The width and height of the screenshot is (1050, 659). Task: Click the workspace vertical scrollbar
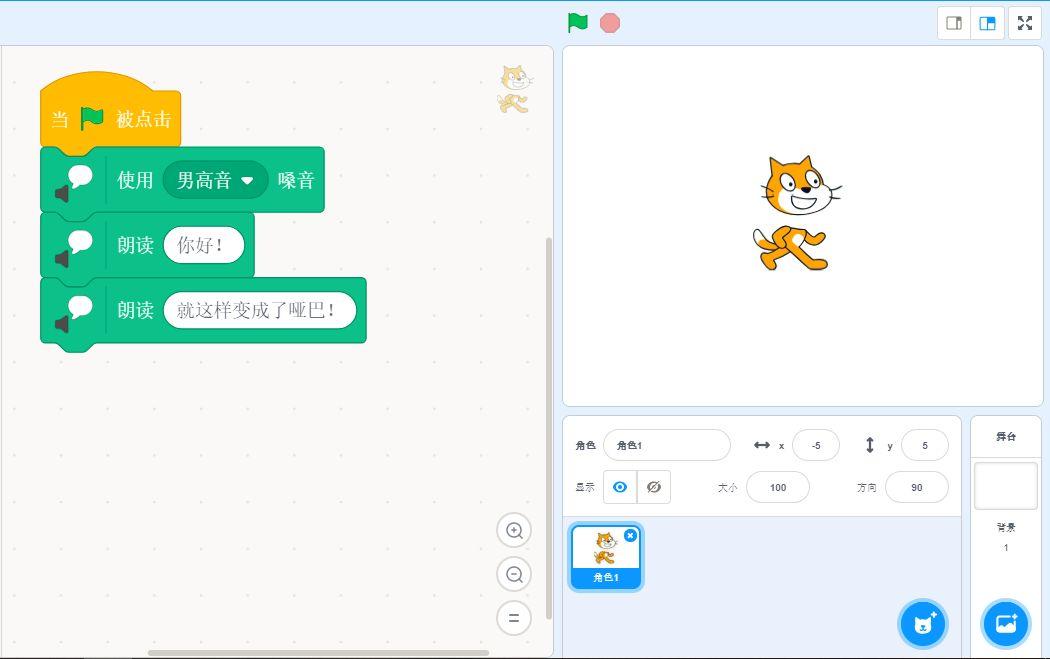click(x=549, y=429)
